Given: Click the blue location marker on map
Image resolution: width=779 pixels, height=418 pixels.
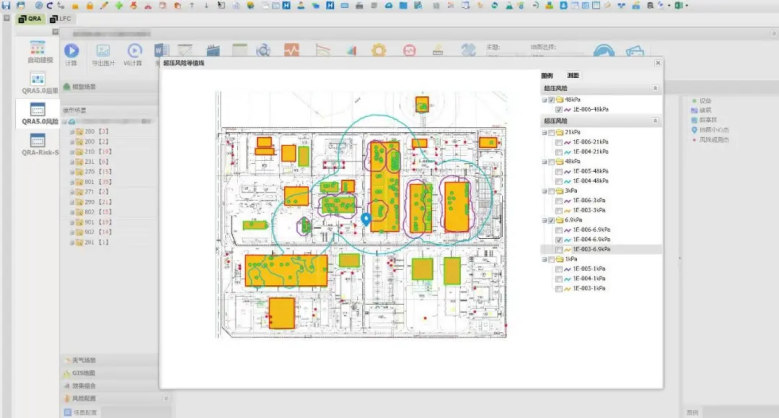Looking at the screenshot, I should 366,218.
